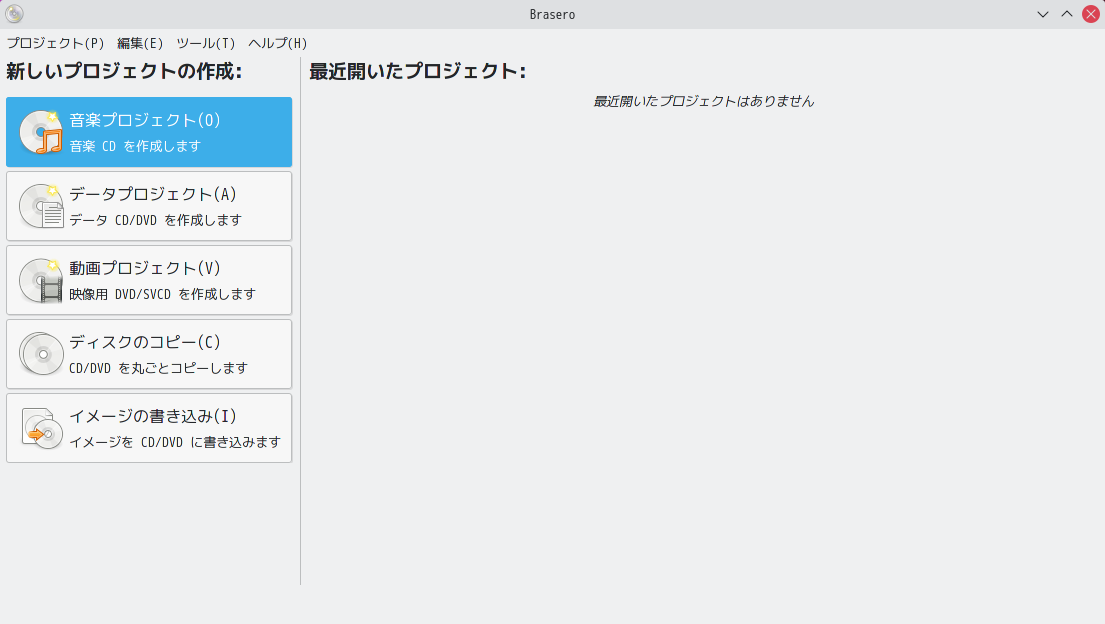Start a 動画プロジェクト(V) video project
Viewport: 1105px width, 624px height.
pyautogui.click(x=149, y=280)
